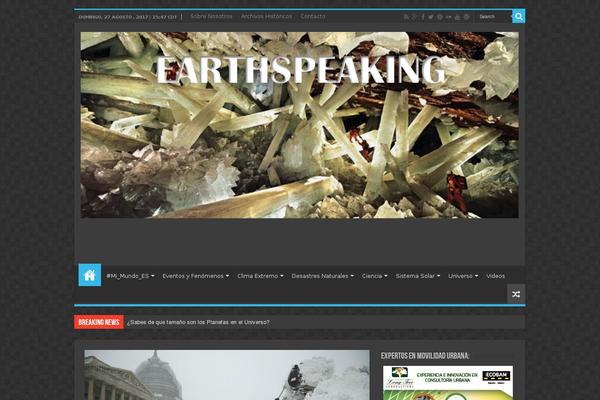Open headline about tamaño de los Planetas
This screenshot has width=600, height=400.
(198, 322)
